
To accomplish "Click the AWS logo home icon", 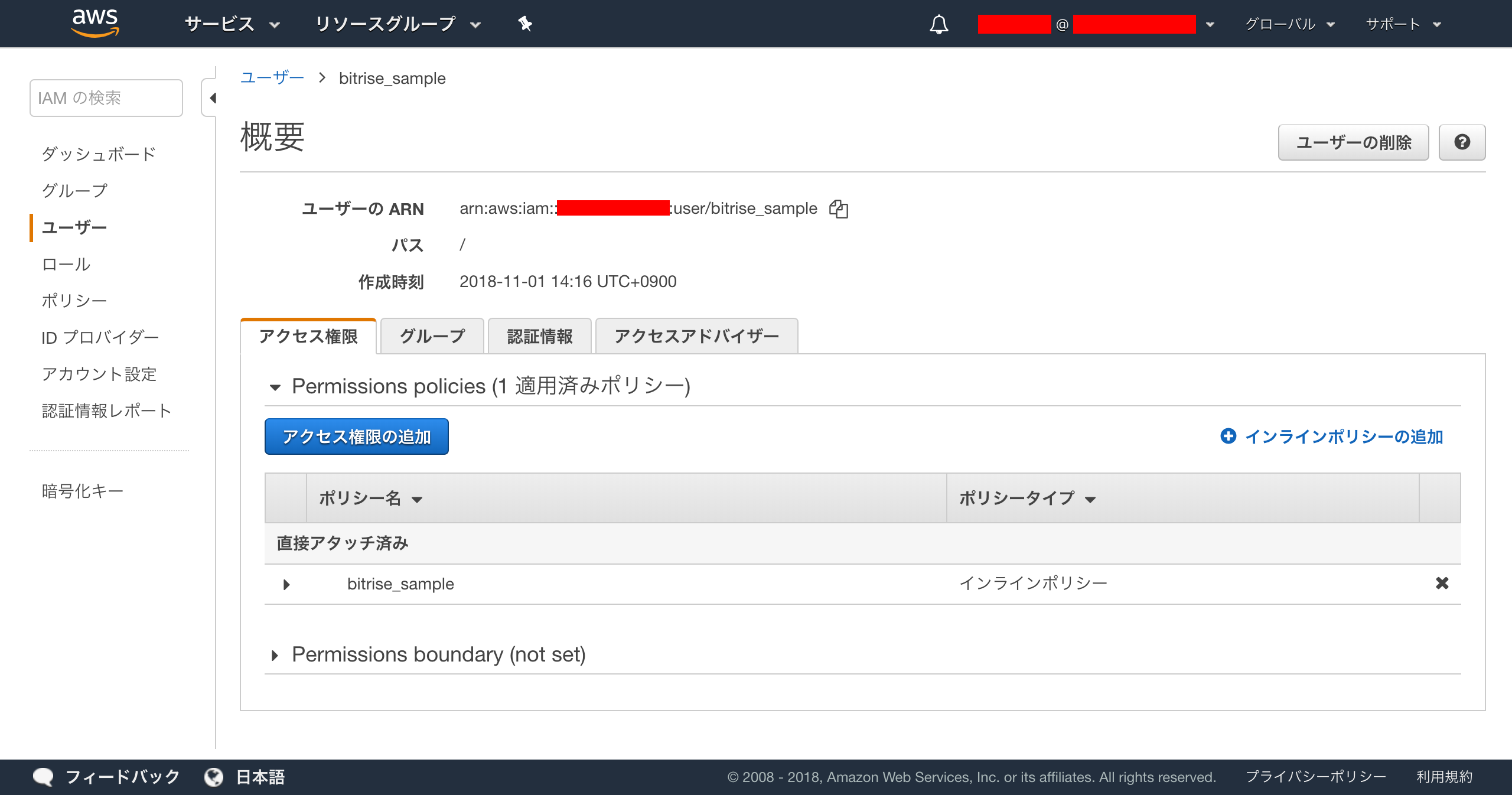I will pyautogui.click(x=95, y=23).
